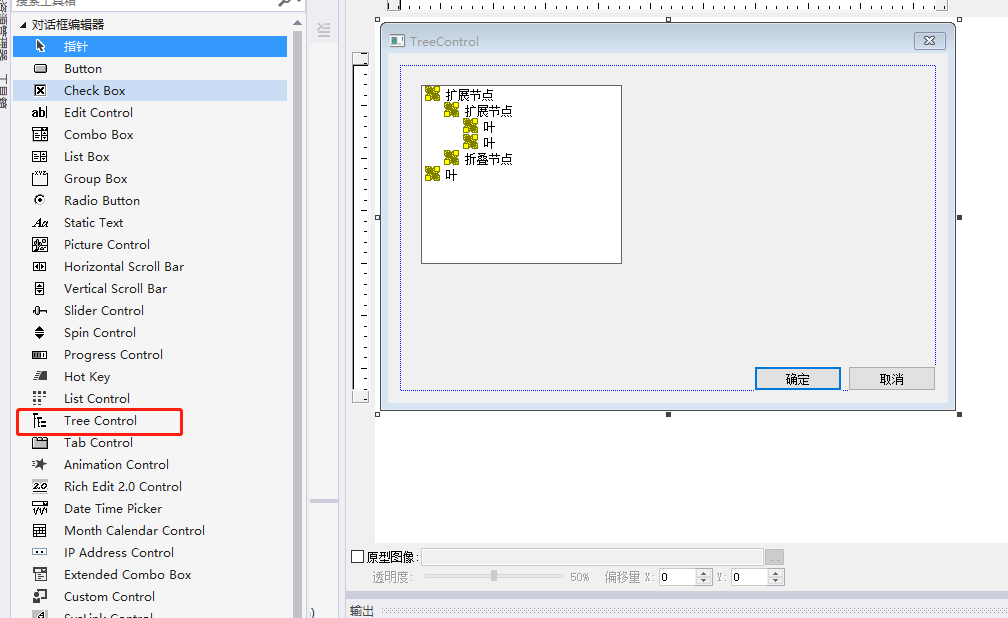
Task: Collapse the 对话框编辑器 toolbox section
Action: coord(23,25)
